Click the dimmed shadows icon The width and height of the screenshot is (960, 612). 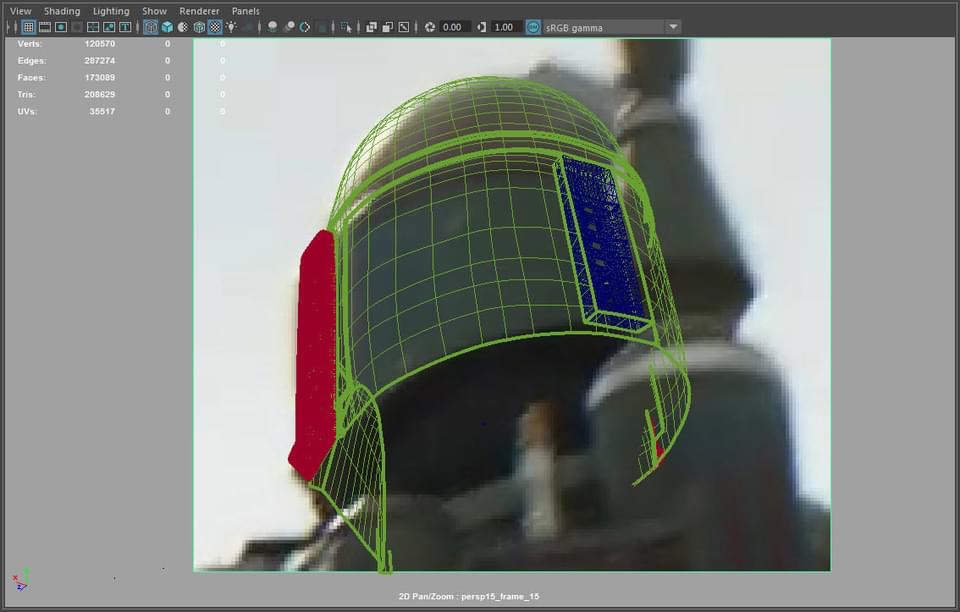coord(247,27)
